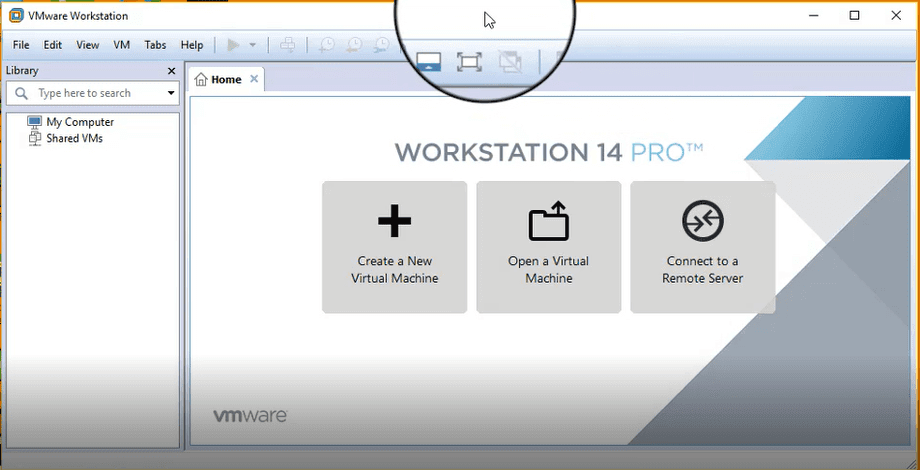Open the File menu
Image resolution: width=920 pixels, height=470 pixels.
click(21, 45)
